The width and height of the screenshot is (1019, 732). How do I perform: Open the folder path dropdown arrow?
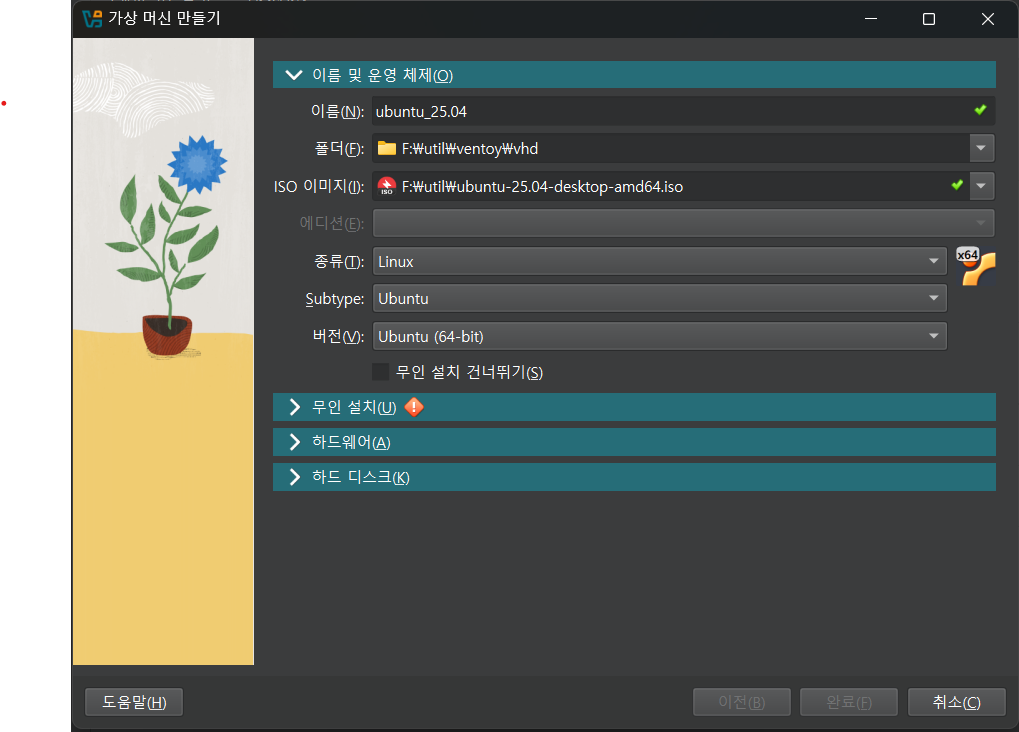pos(981,148)
